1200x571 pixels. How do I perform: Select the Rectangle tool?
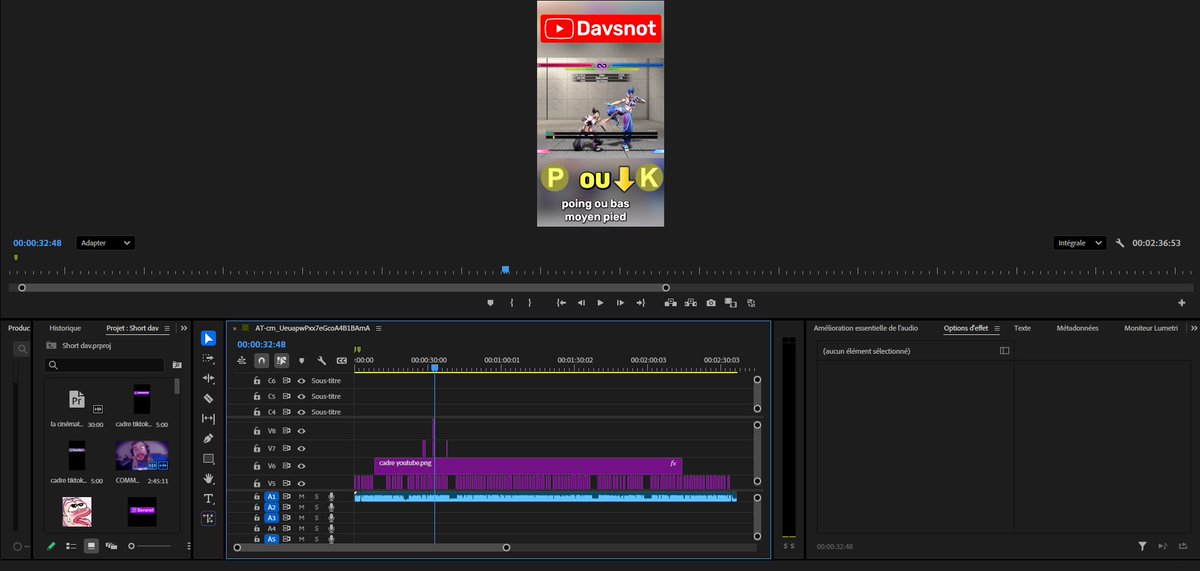(x=208, y=458)
